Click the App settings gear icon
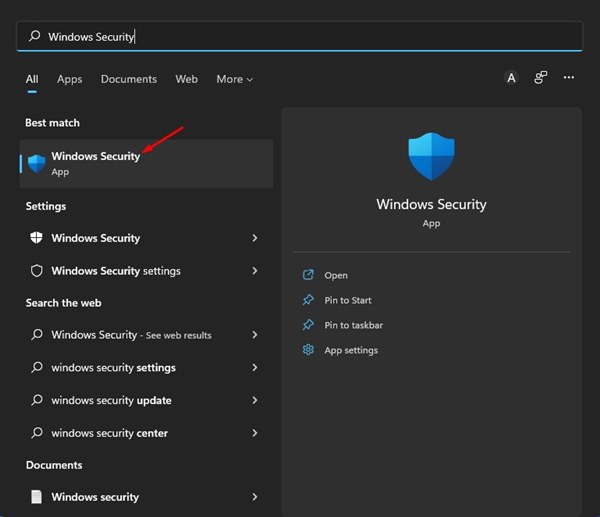This screenshot has height=517, width=600. point(308,350)
